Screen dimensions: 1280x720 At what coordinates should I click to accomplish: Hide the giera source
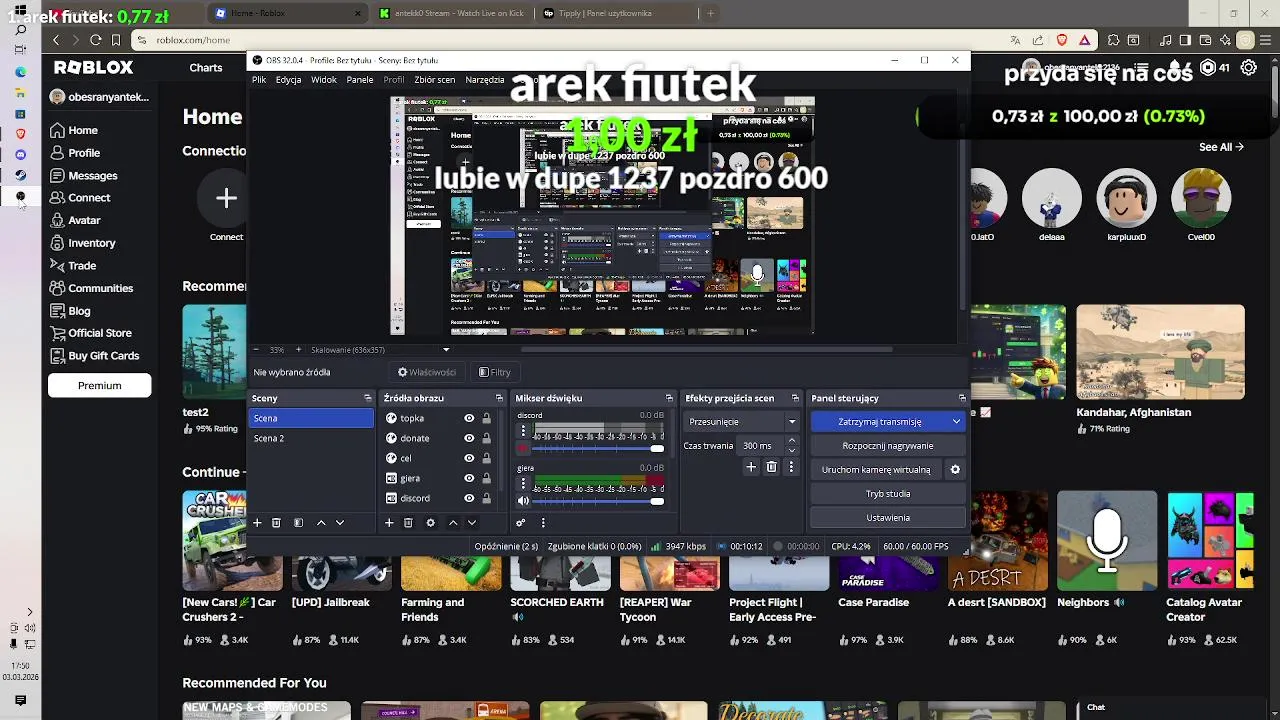point(469,478)
